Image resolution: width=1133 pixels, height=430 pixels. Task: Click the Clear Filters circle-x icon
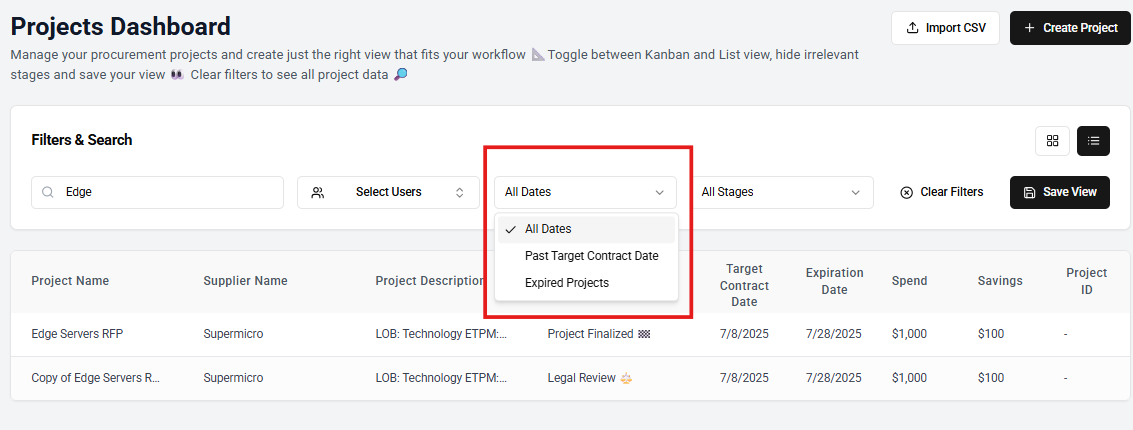907,192
